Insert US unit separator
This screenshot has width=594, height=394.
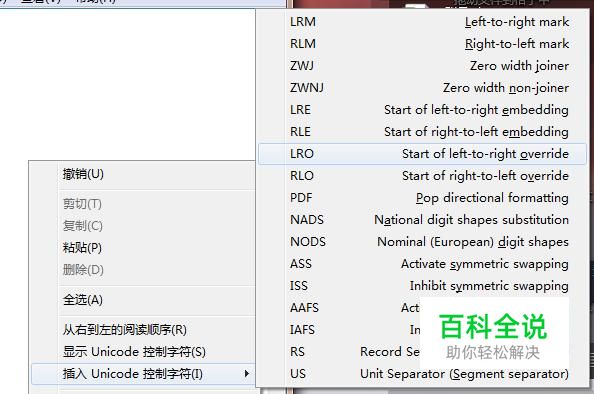(x=422, y=374)
